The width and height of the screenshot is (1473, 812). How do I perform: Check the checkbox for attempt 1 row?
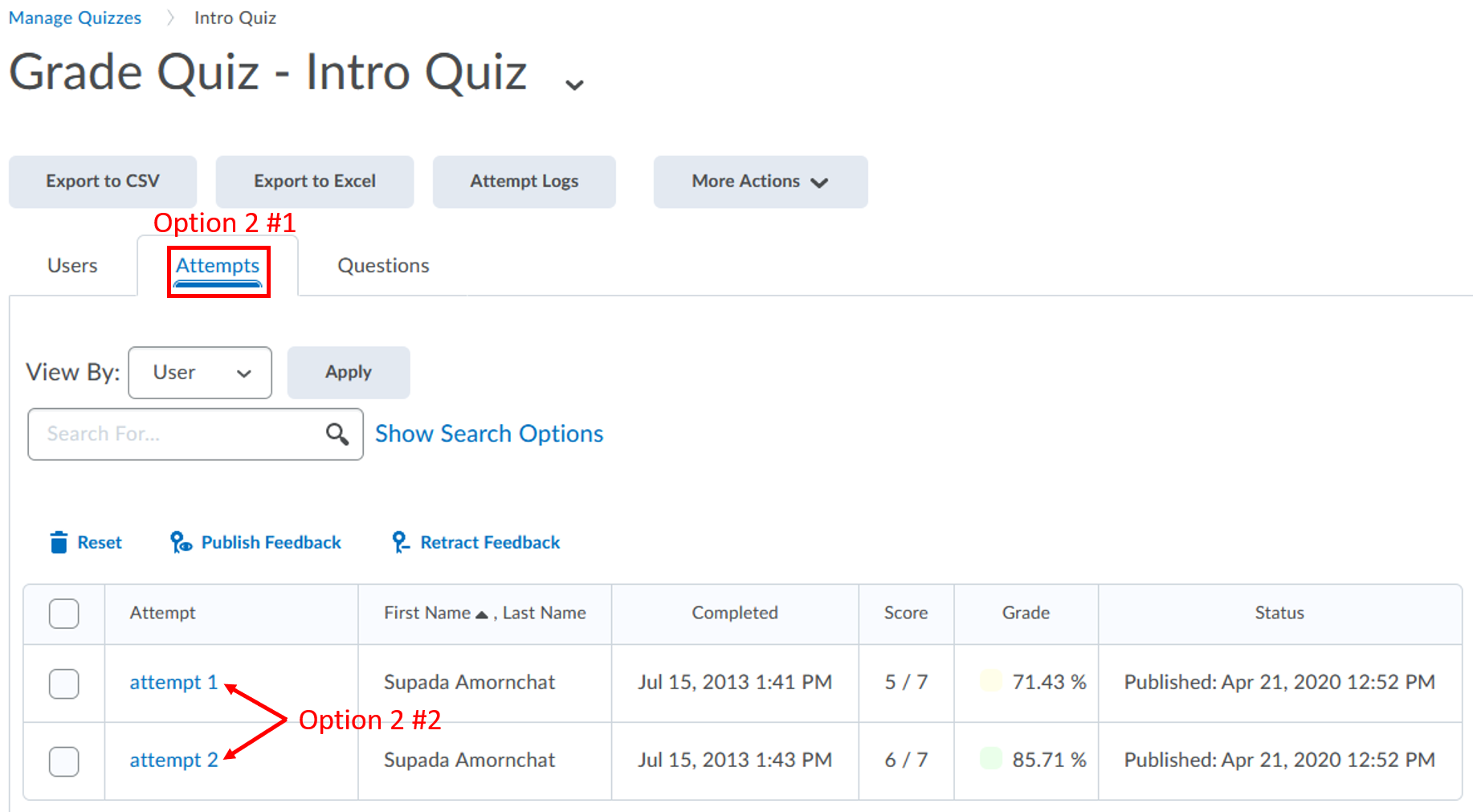(63, 683)
